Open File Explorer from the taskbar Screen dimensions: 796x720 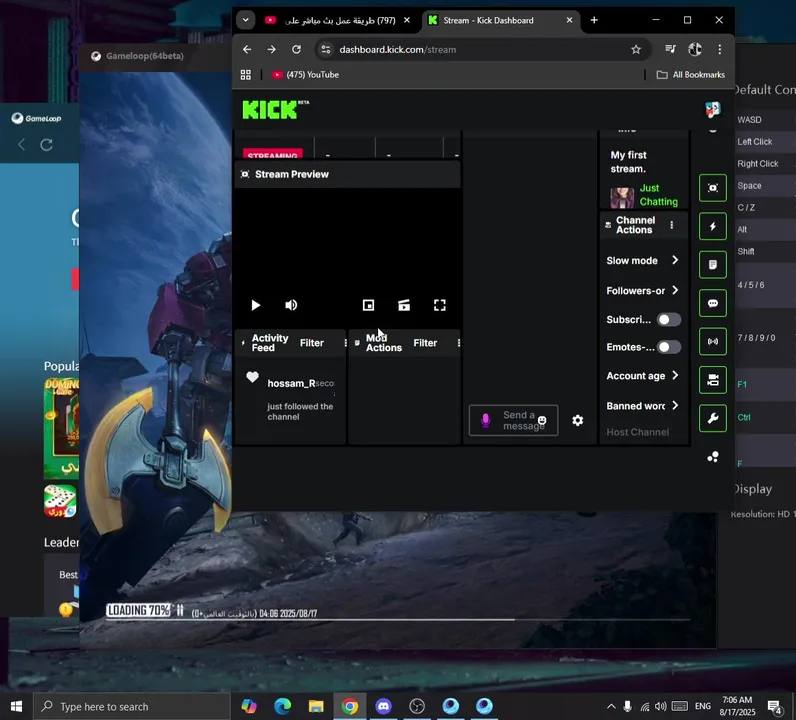(316, 706)
